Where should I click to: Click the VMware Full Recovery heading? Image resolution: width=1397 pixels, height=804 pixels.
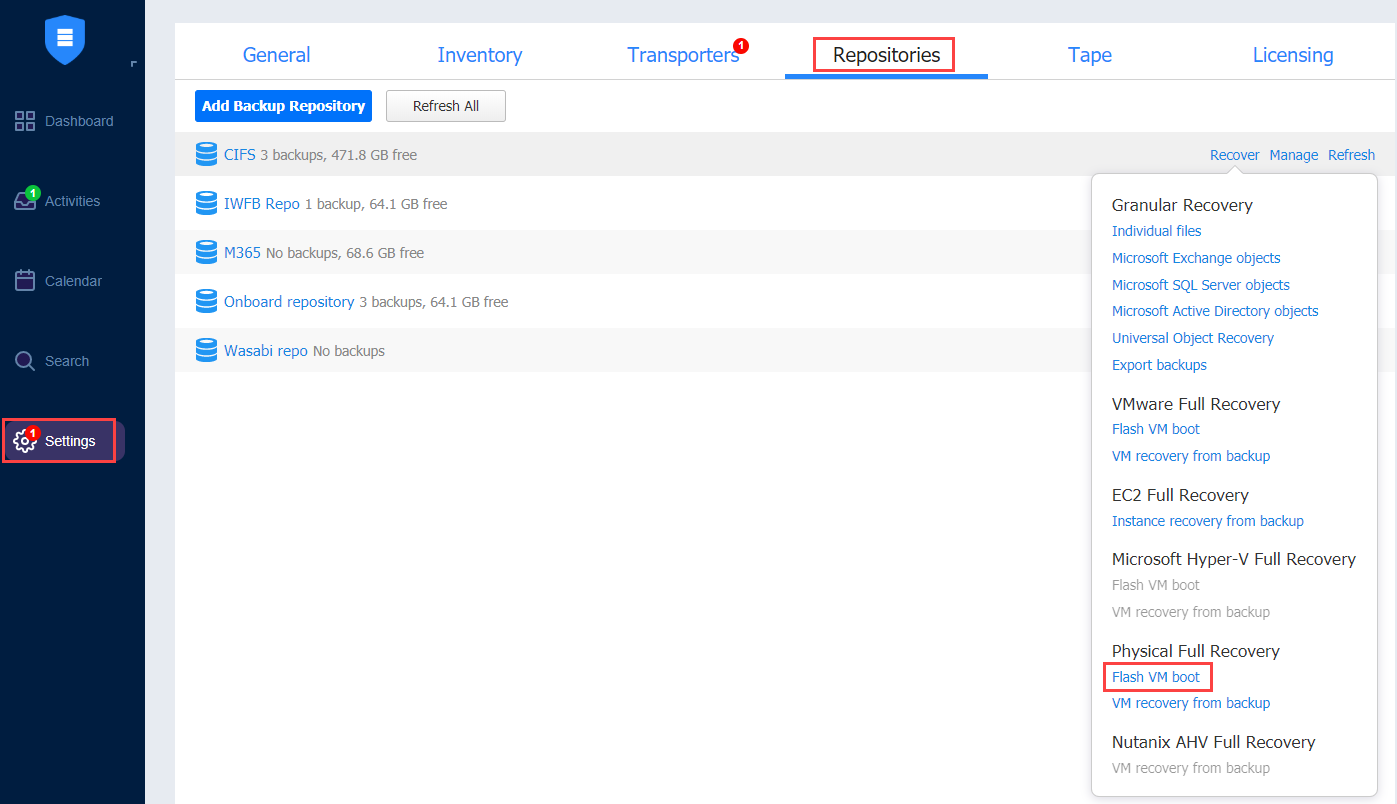tap(1196, 404)
